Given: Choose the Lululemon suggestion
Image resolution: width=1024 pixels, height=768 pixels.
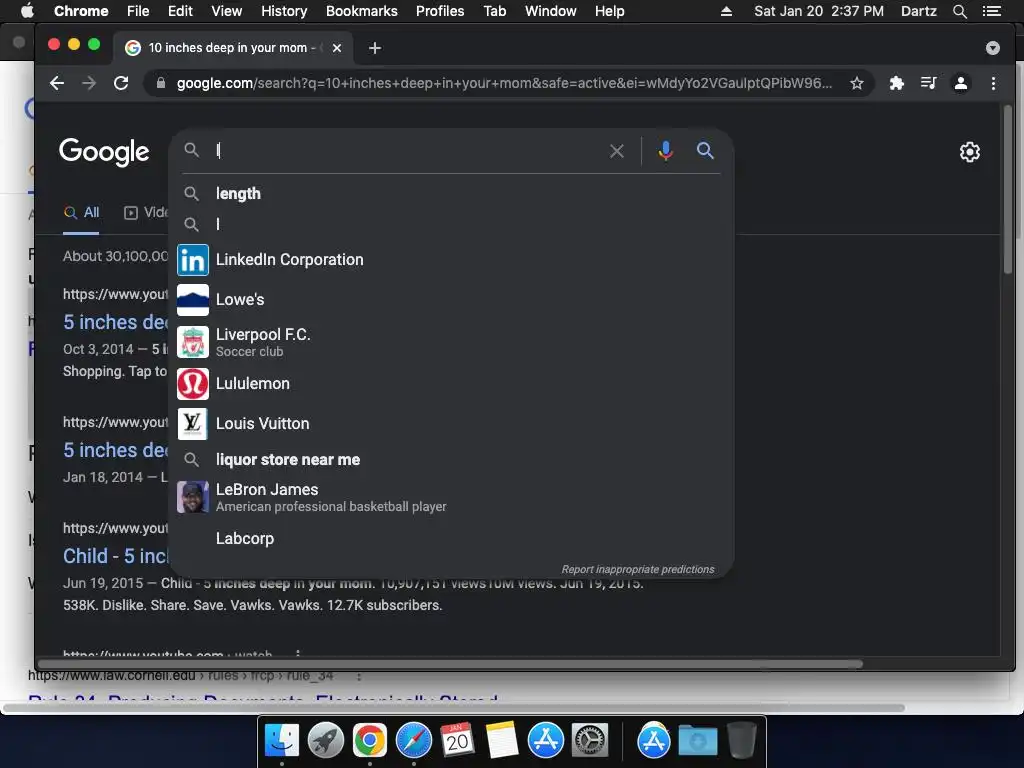Looking at the screenshot, I should [451, 383].
